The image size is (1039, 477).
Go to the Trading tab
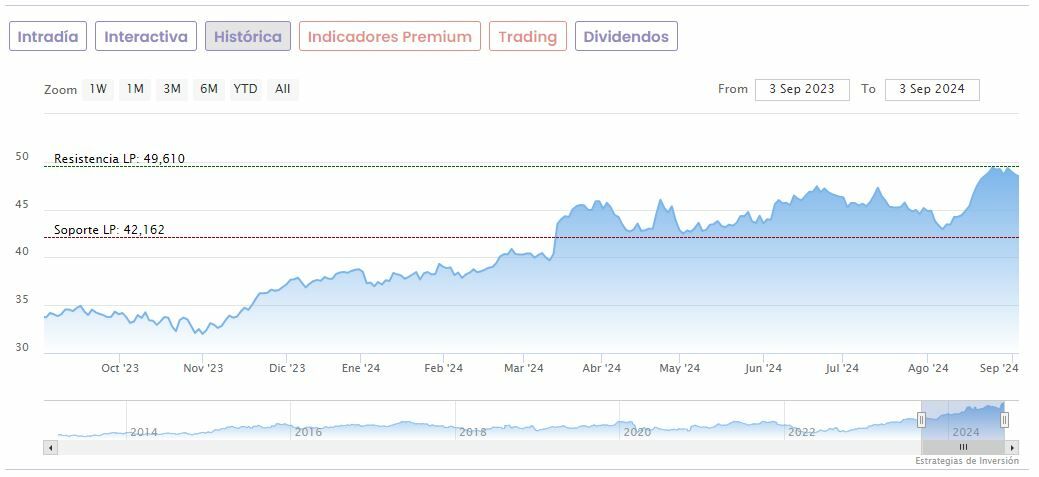(527, 37)
